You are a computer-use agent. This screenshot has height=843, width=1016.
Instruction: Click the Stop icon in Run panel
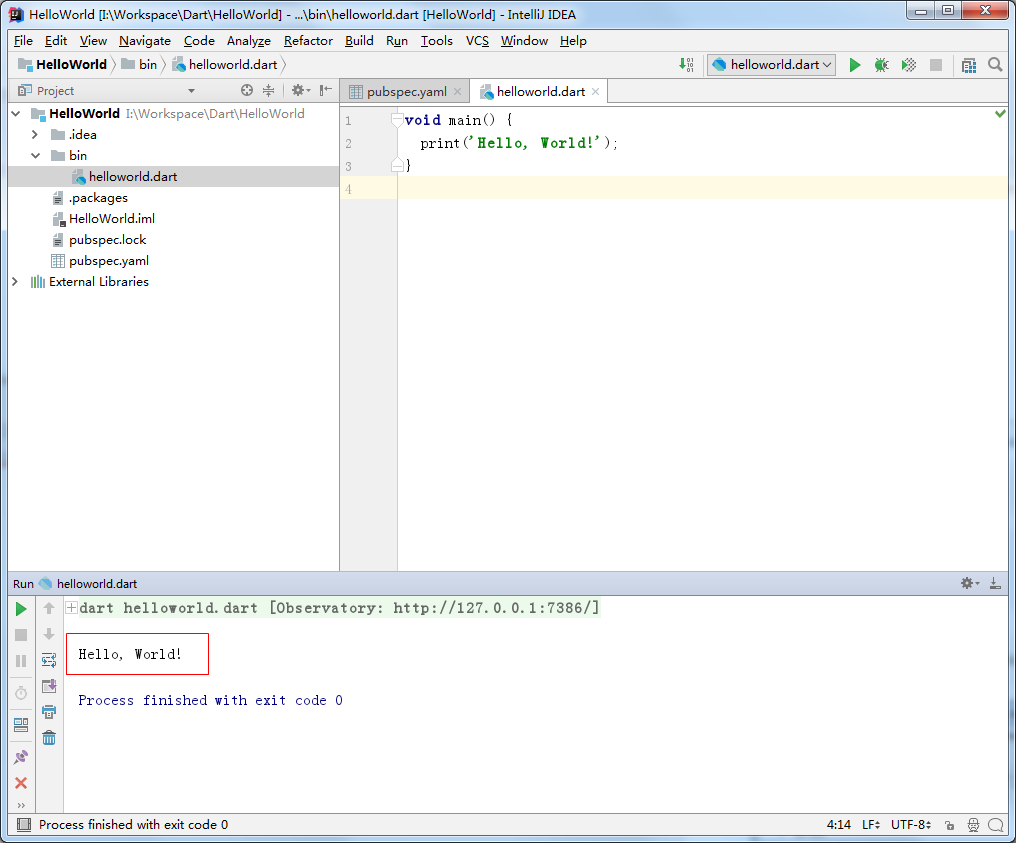coord(21,635)
